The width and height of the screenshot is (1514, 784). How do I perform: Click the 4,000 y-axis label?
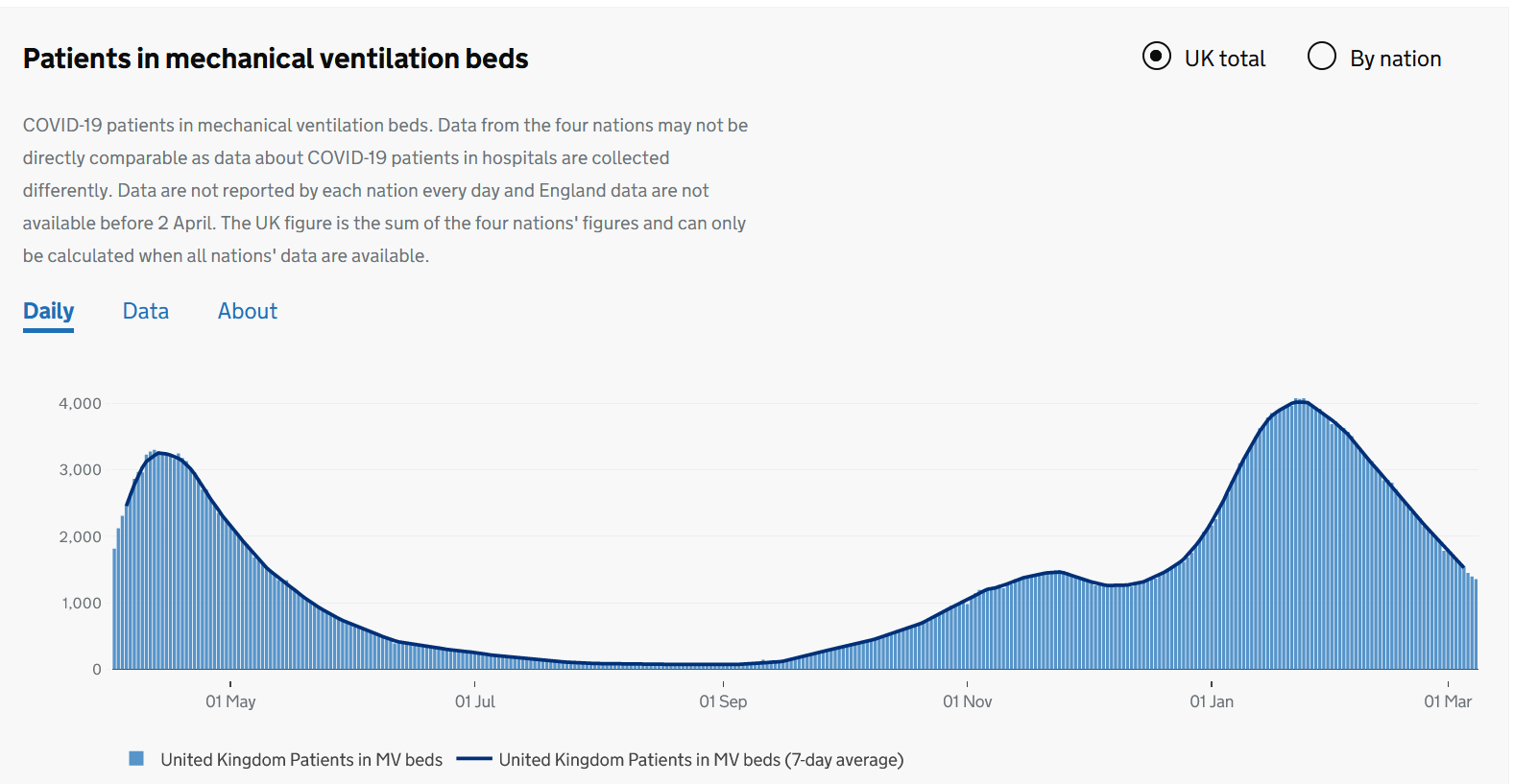coord(80,403)
